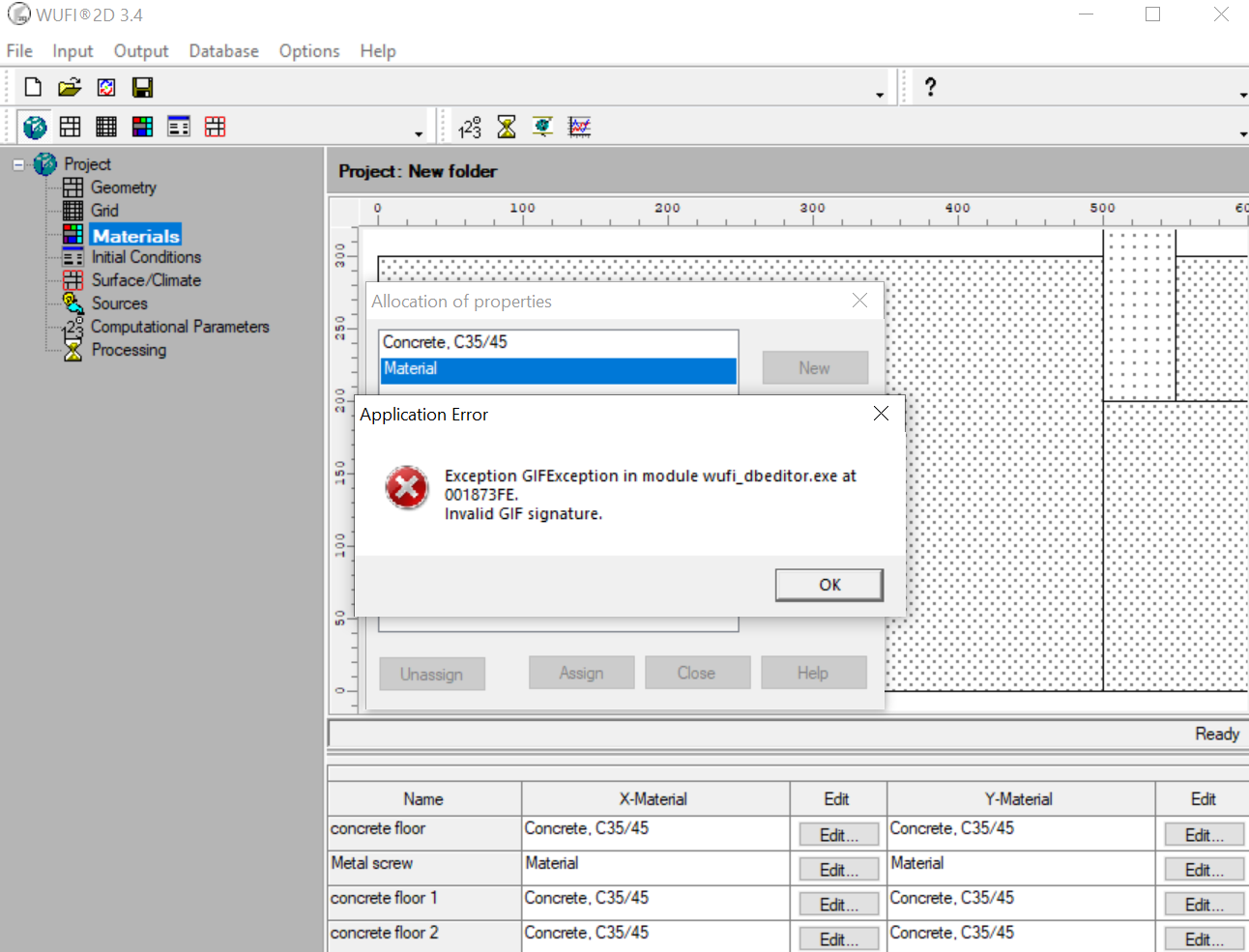Screen dimensions: 1249x952
Task: Click the Open project folder icon
Action: click(70, 88)
